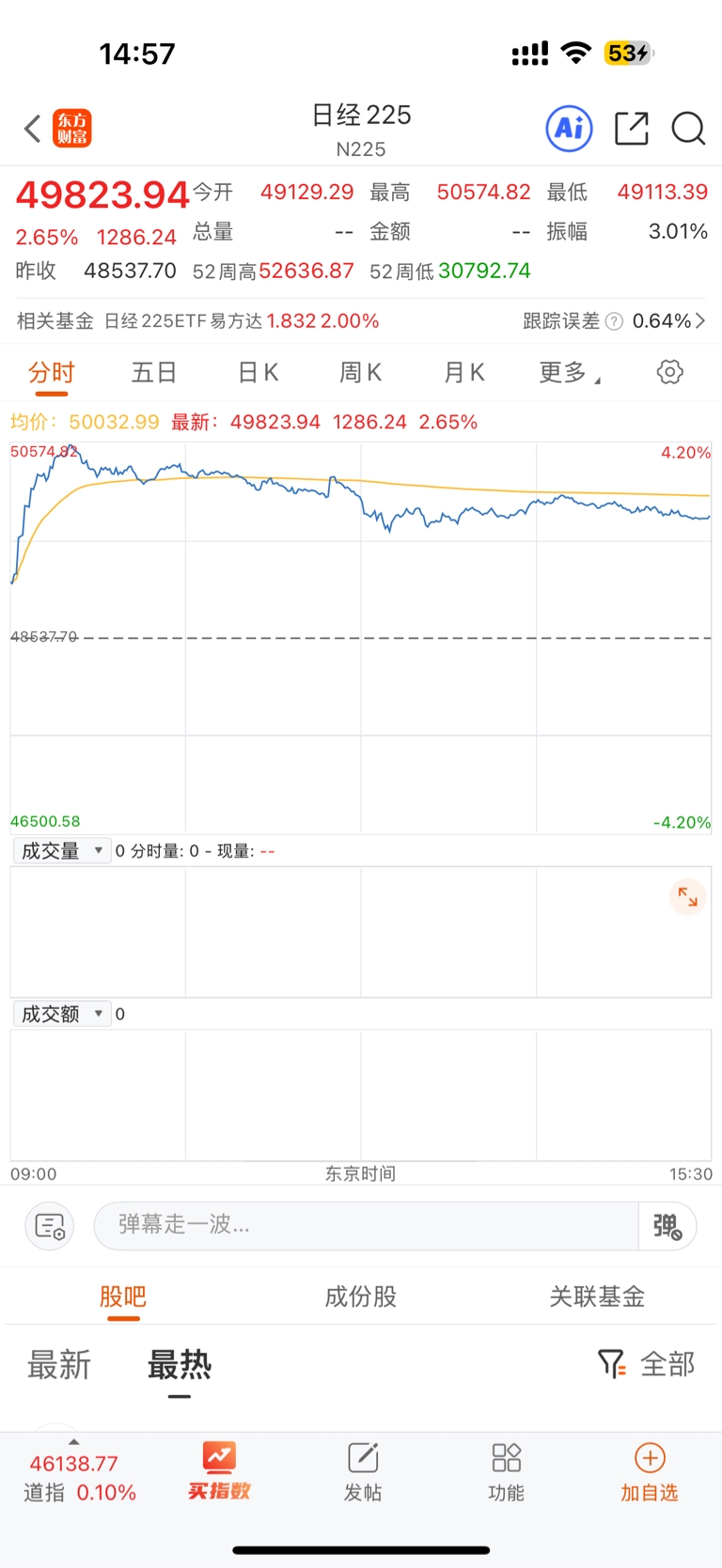Viewport: 722px width, 1568px height.
Task: Add to watchlist via 加自选
Action: pos(649,1471)
